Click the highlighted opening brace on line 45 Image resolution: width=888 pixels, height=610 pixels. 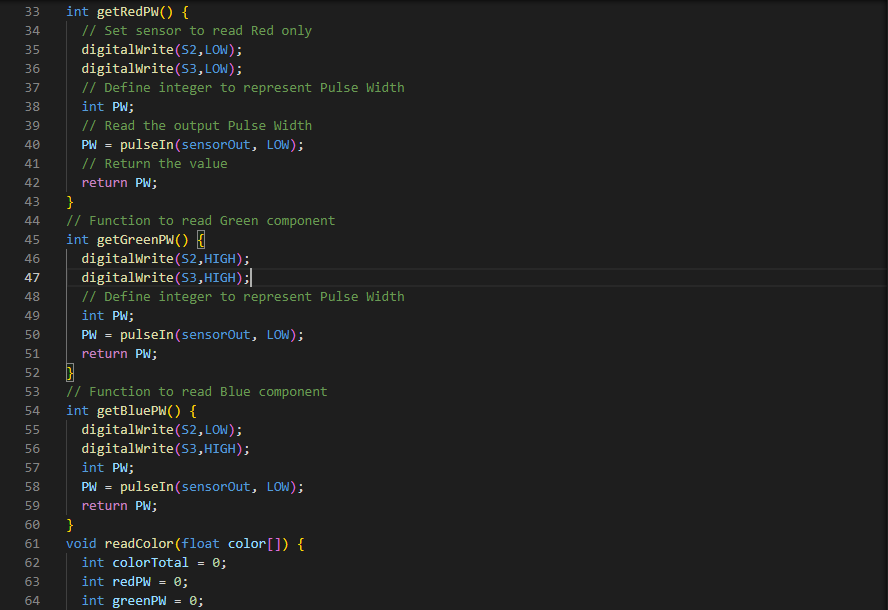click(201, 240)
